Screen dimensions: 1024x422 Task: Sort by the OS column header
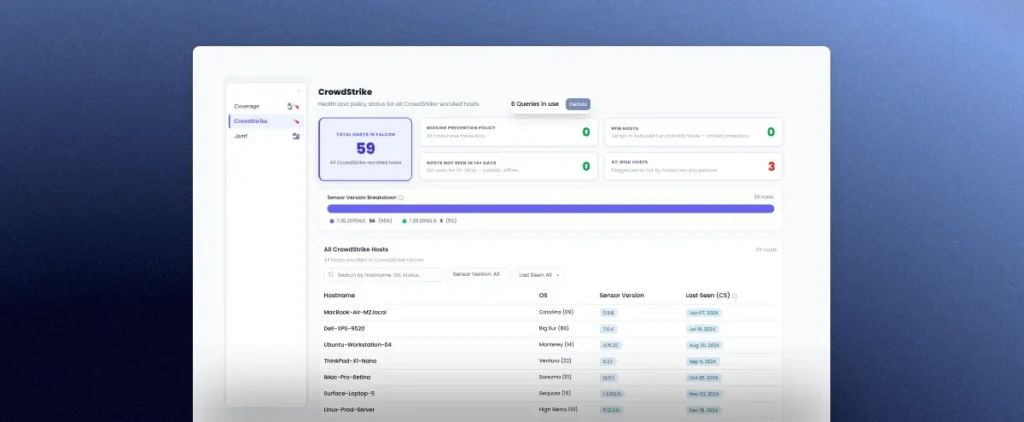click(543, 295)
